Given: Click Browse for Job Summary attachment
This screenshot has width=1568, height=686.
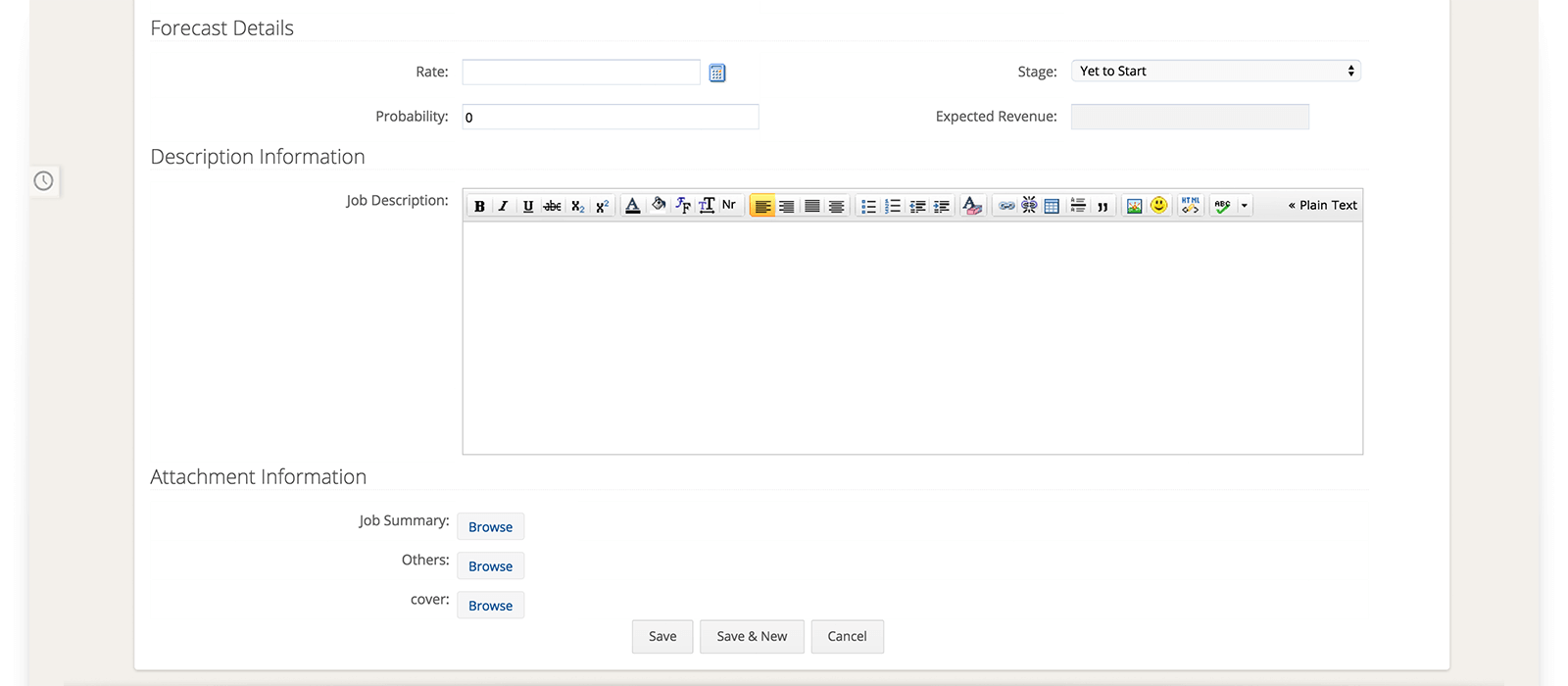Looking at the screenshot, I should [x=490, y=527].
